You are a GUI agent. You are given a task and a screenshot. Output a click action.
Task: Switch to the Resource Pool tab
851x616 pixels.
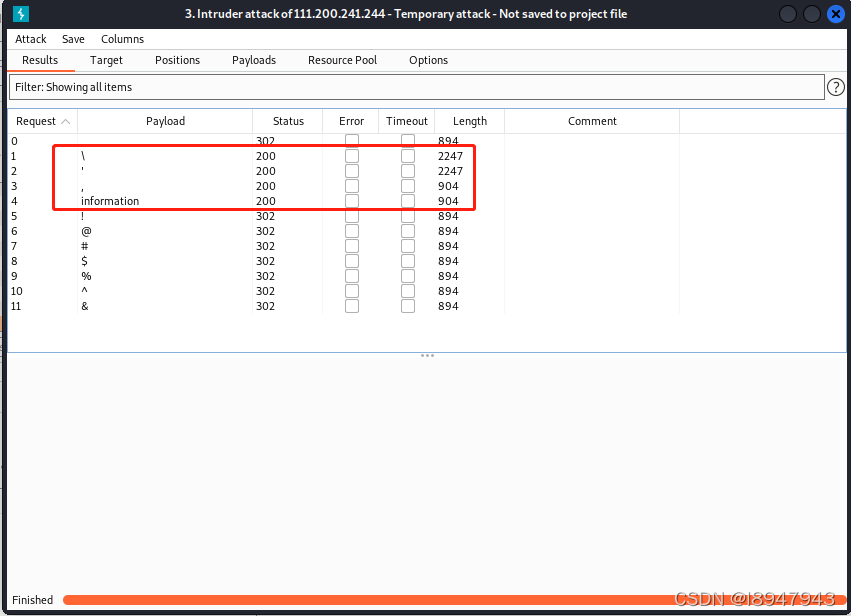(342, 60)
